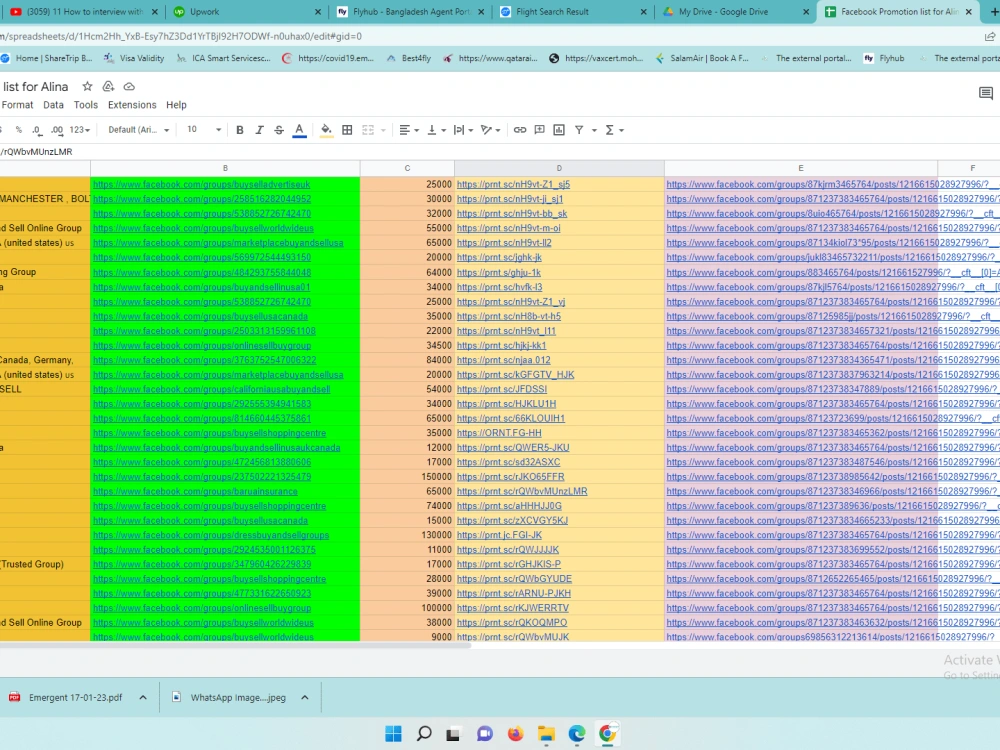This screenshot has height=750, width=1000.
Task: Toggle strikethrough formatting
Action: (x=279, y=129)
